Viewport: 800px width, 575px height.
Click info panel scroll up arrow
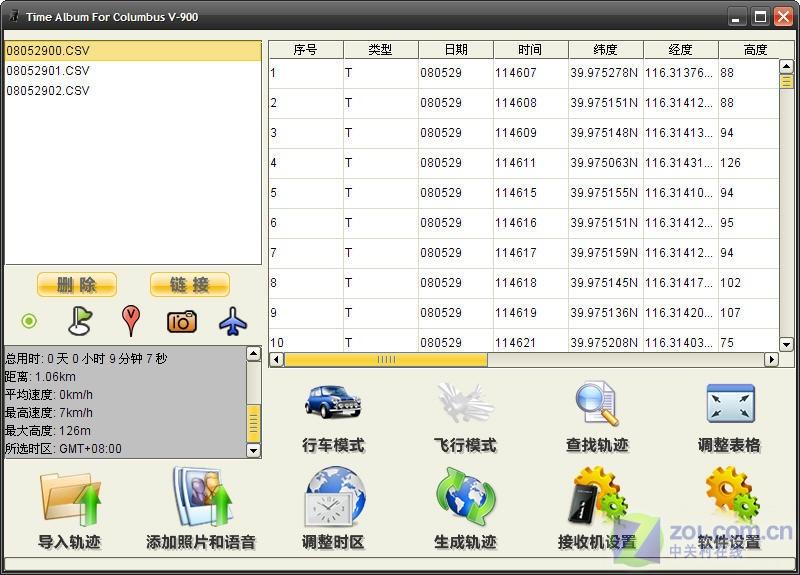[x=254, y=354]
